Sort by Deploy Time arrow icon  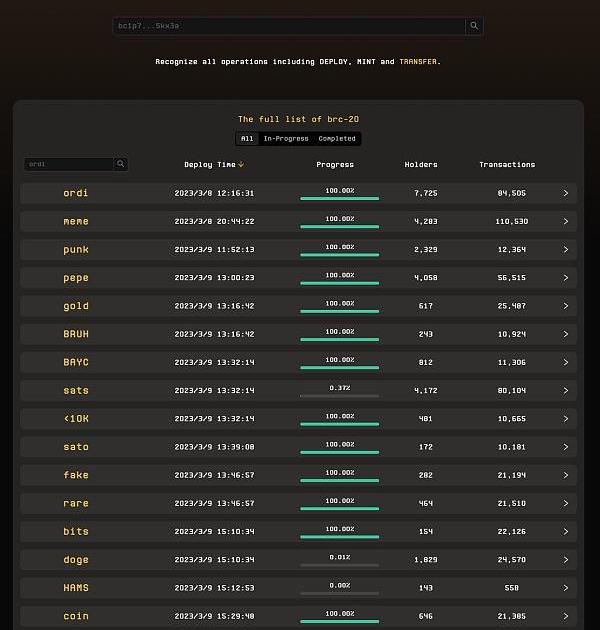[x=241, y=164]
